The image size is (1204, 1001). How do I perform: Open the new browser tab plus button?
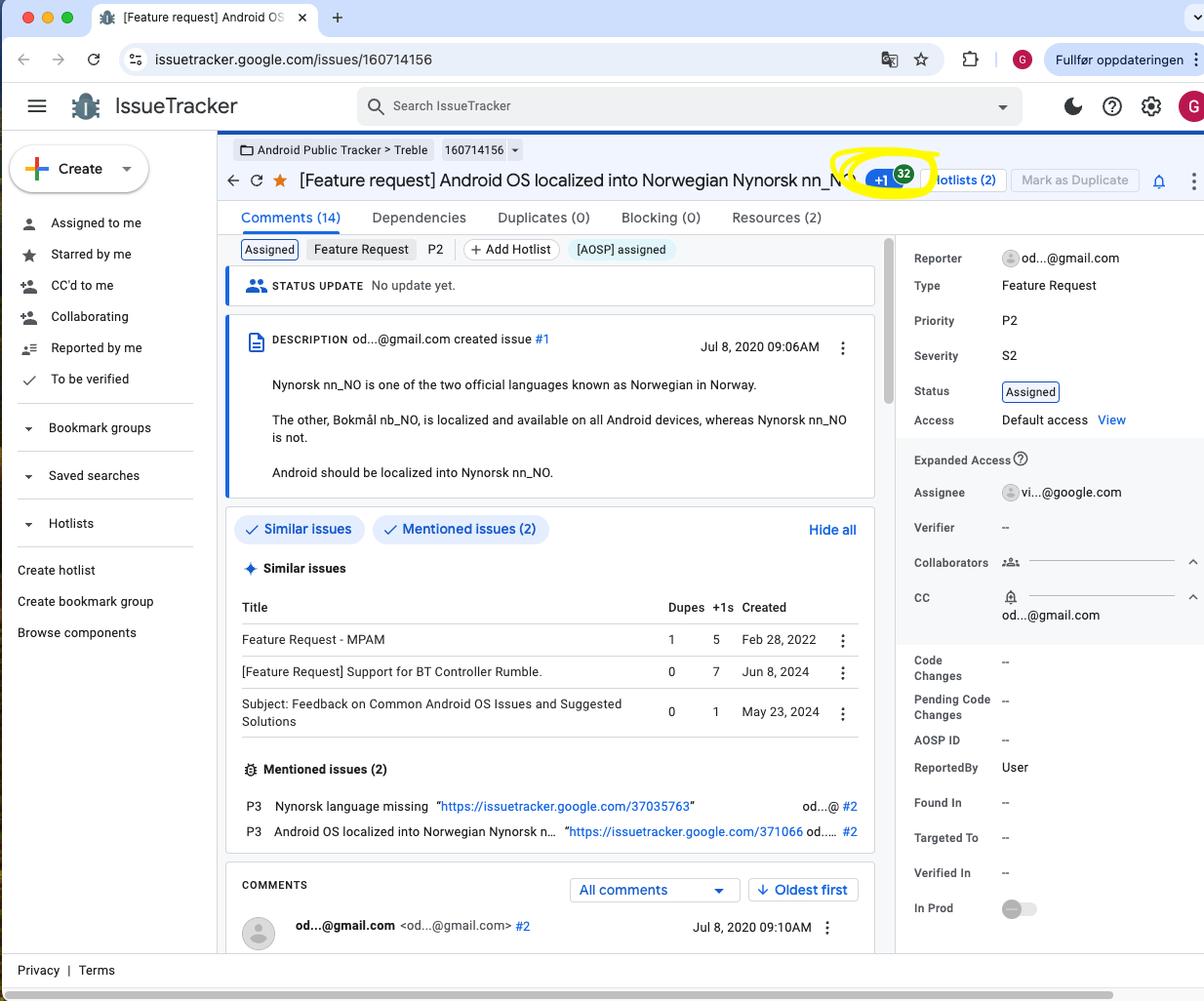tap(338, 18)
